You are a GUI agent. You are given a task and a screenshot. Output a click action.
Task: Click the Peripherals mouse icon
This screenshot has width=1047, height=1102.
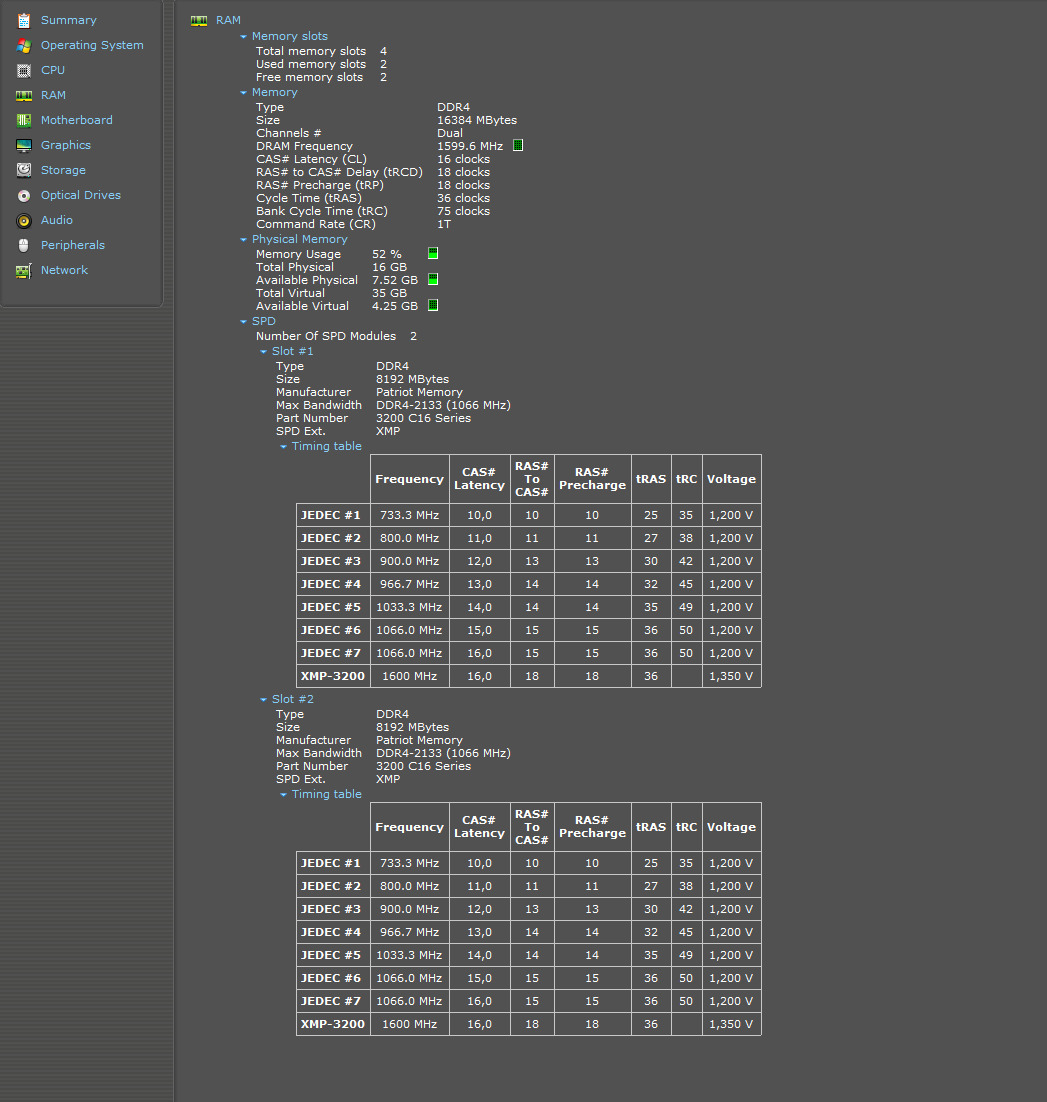click(x=23, y=245)
